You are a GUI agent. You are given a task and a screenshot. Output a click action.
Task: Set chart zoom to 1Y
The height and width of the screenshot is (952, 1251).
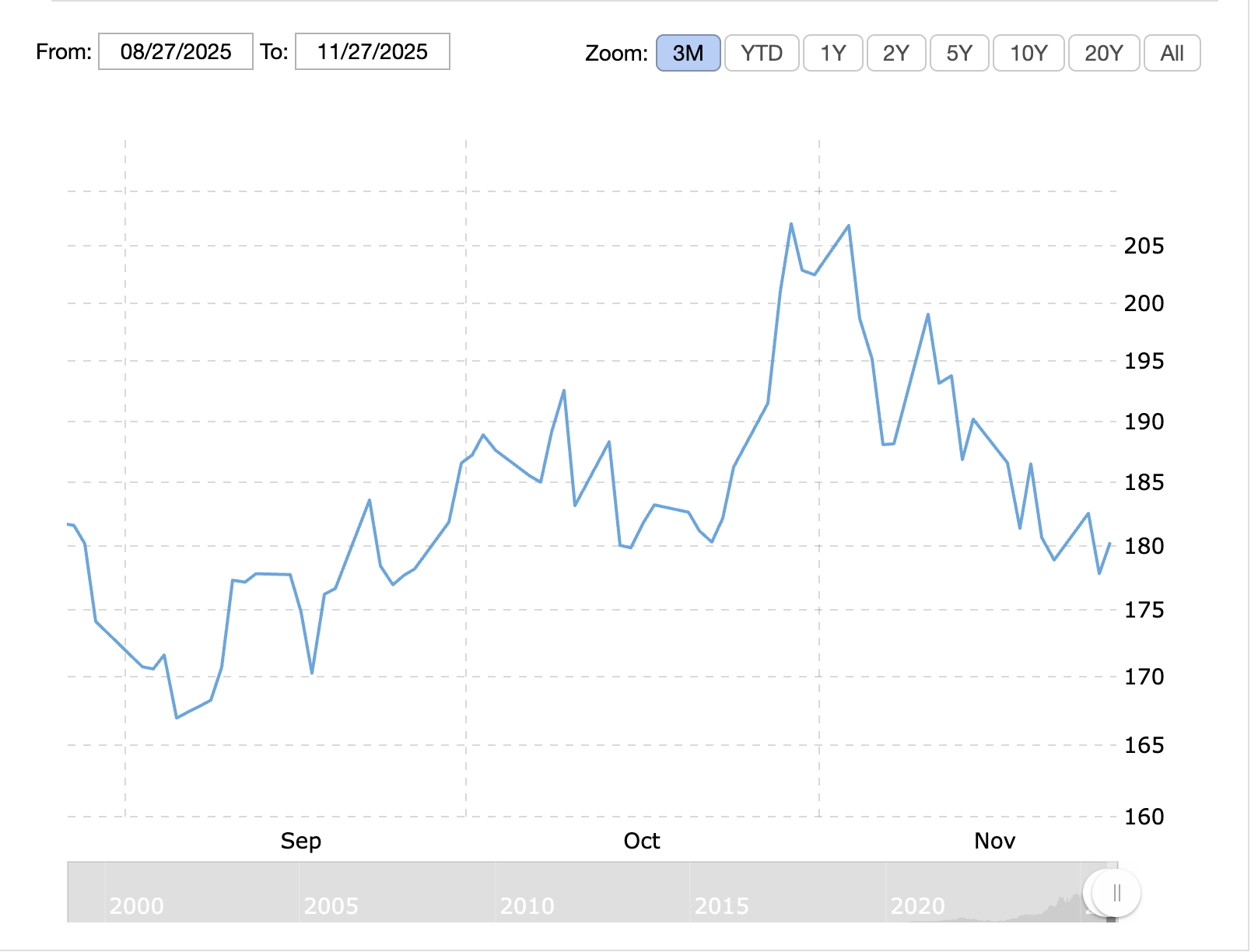click(x=833, y=53)
